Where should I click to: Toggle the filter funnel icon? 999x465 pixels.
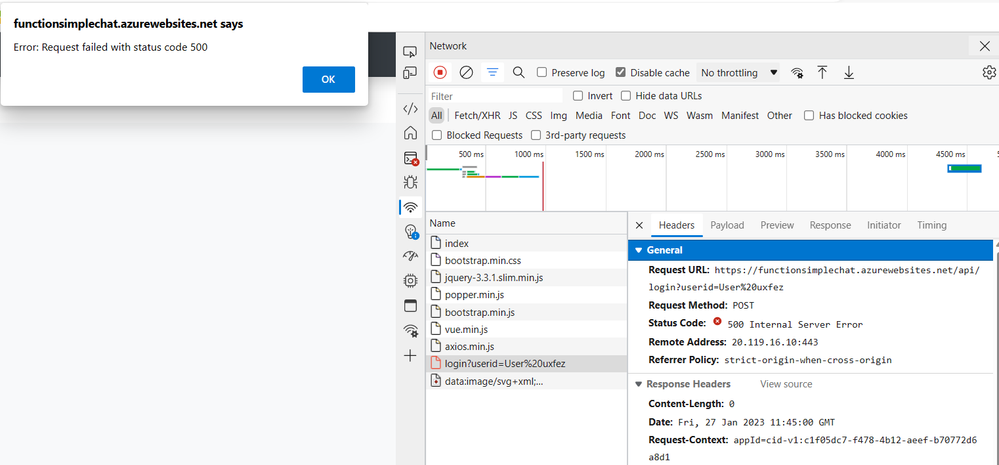[492, 73]
